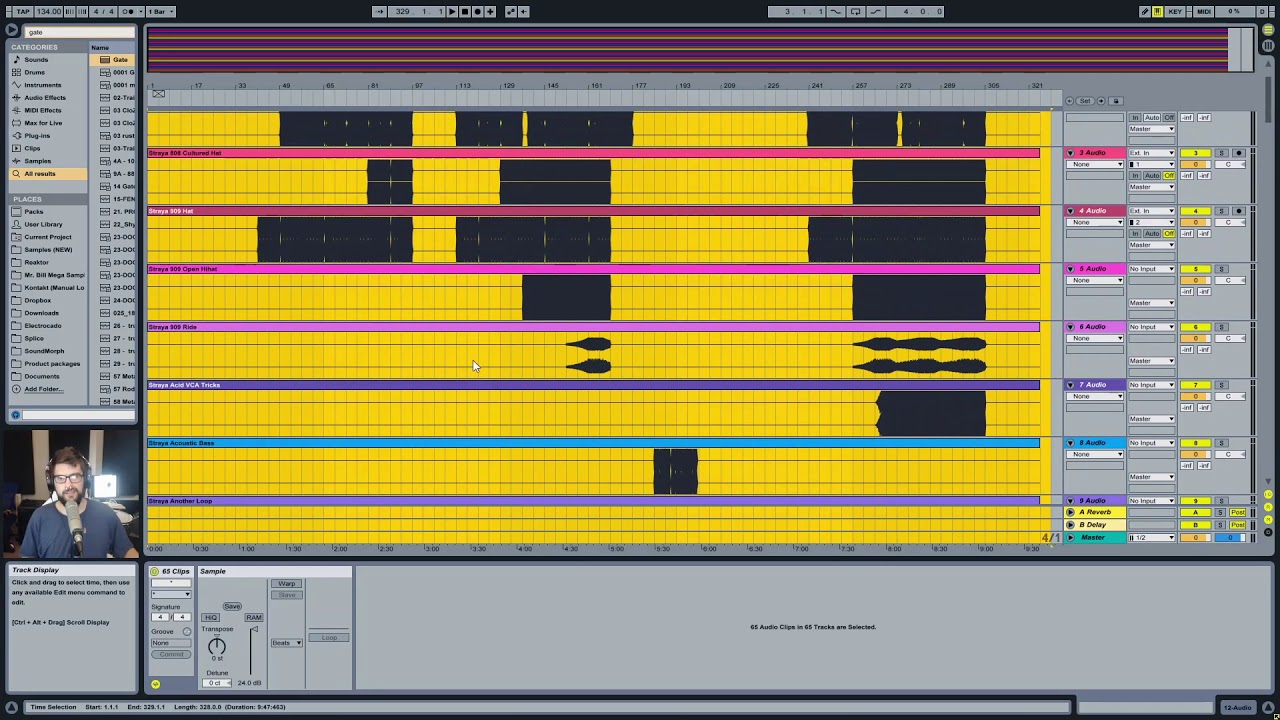Fold the 3 Audio track

coord(1071,153)
